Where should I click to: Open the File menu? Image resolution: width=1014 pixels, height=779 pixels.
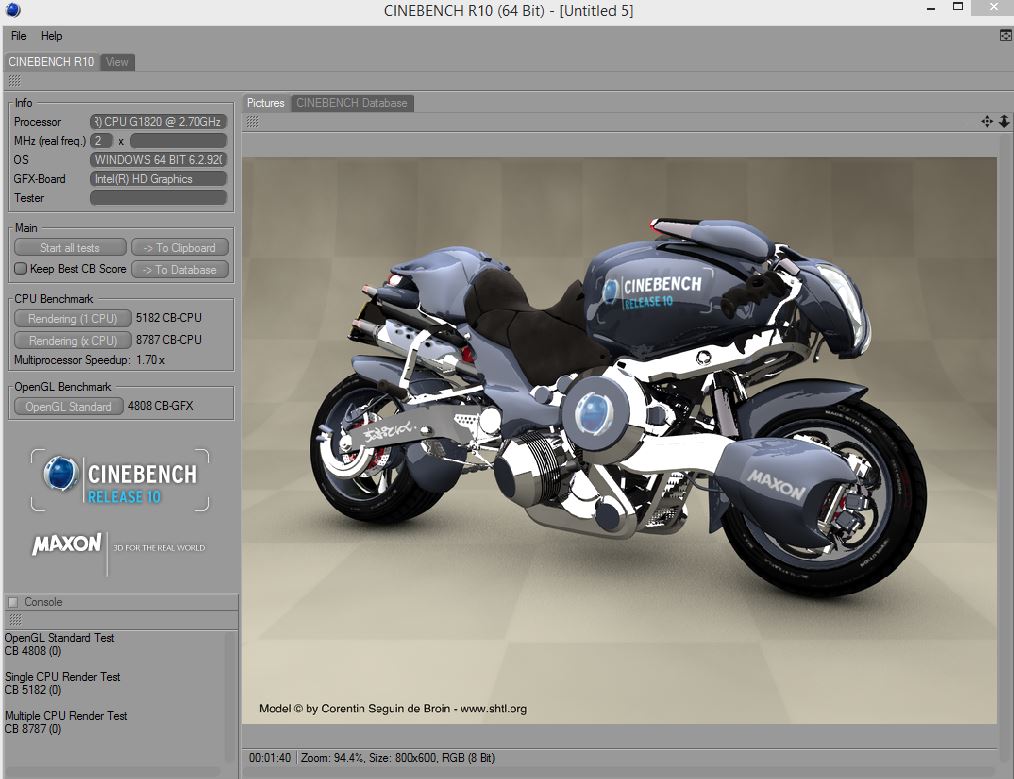click(x=17, y=36)
